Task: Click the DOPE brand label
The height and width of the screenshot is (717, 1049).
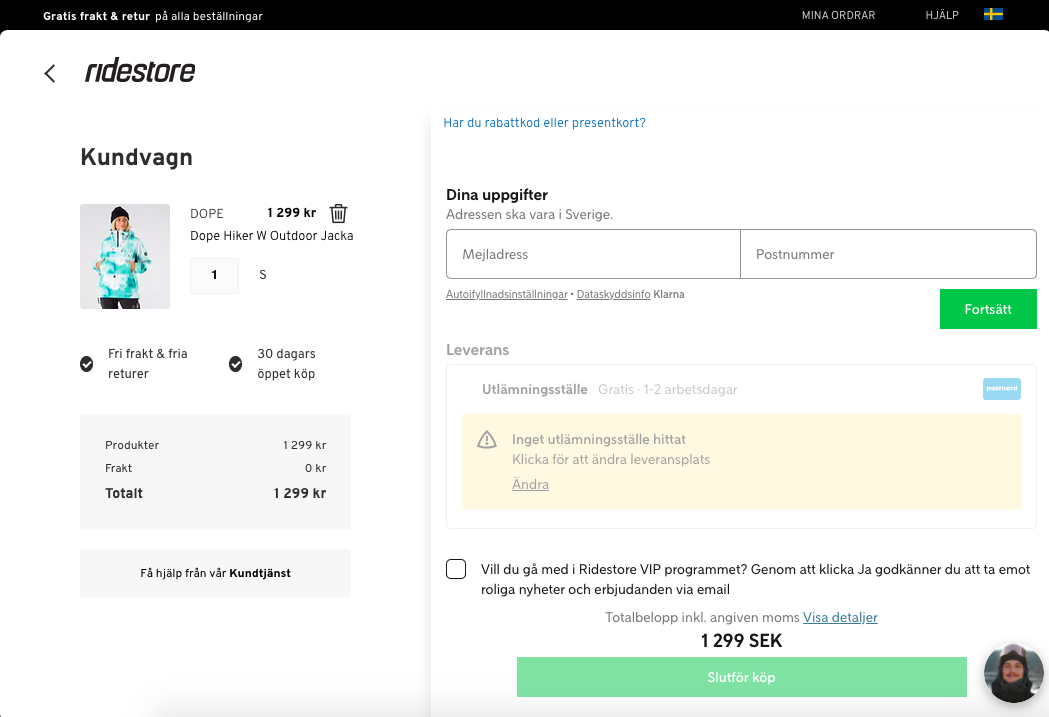Action: [x=207, y=213]
